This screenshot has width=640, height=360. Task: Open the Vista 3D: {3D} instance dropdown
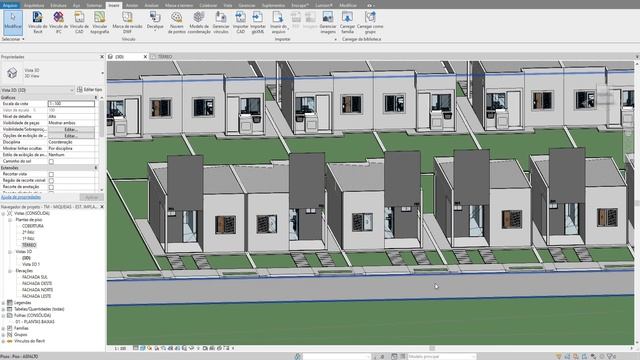click(38, 90)
